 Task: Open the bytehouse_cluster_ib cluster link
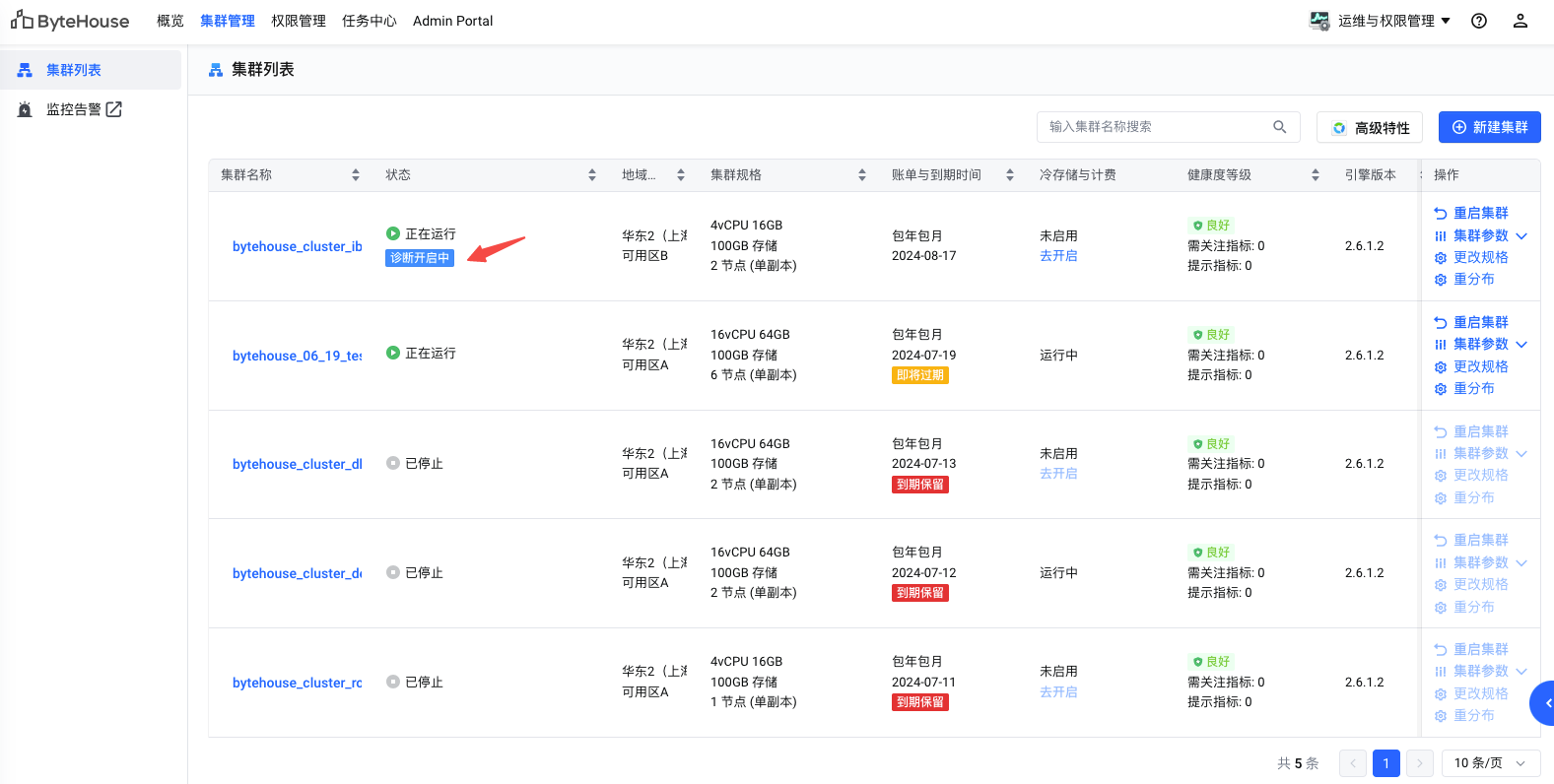tap(298, 246)
